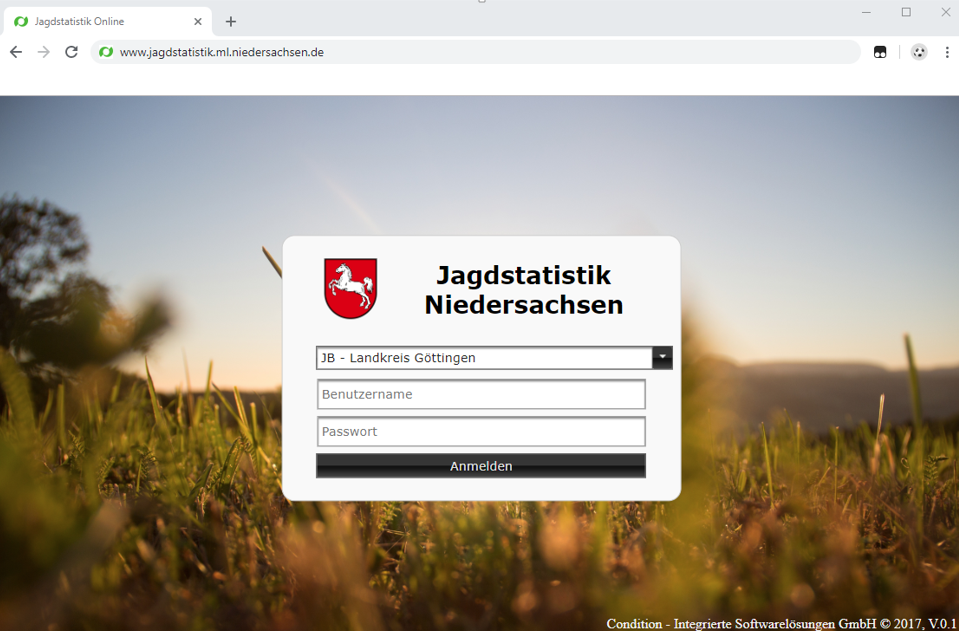
Task: Expand the dropdown arrow beside Landkreis Göttingen
Action: pos(662,357)
